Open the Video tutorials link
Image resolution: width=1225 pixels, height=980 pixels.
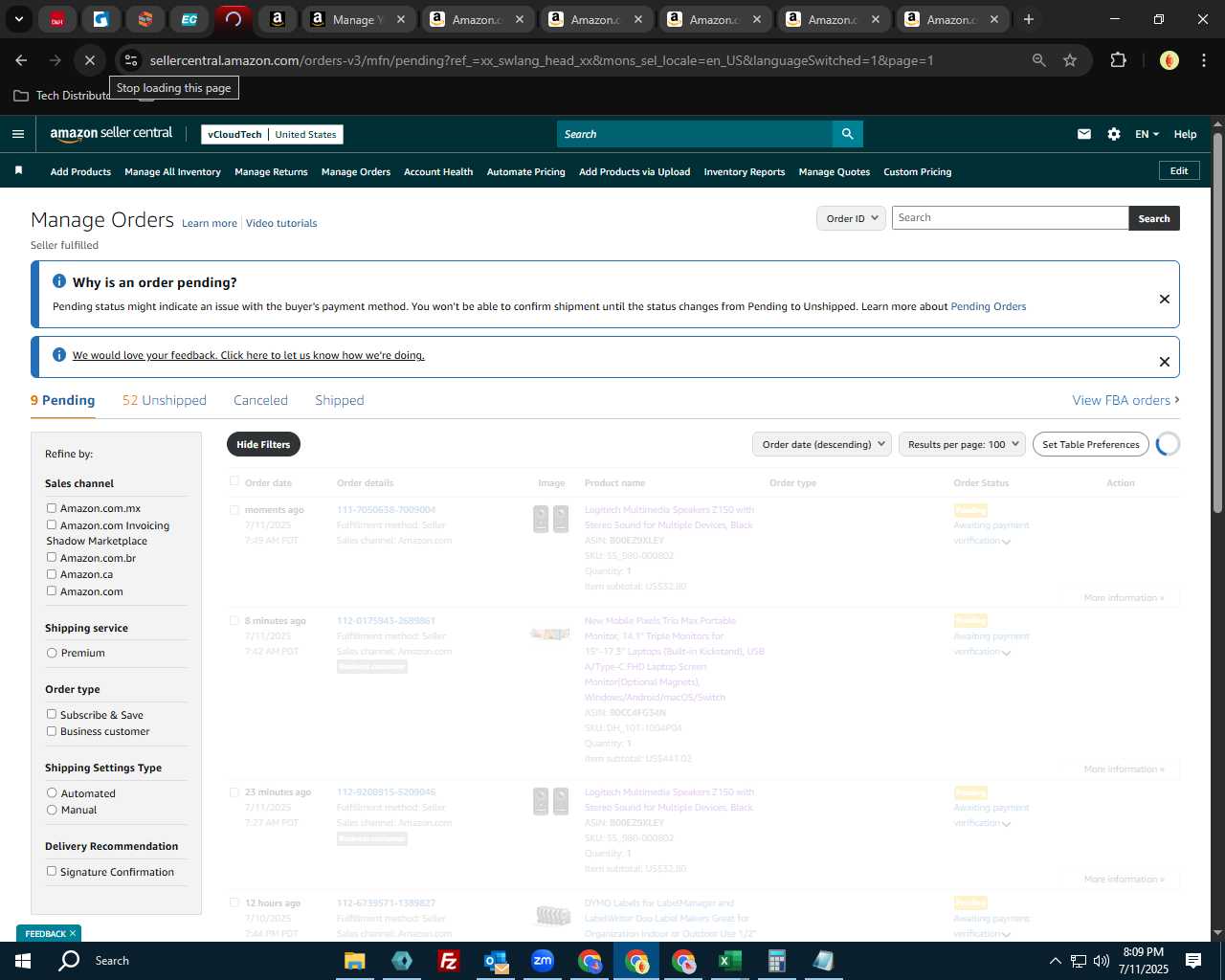click(x=281, y=223)
